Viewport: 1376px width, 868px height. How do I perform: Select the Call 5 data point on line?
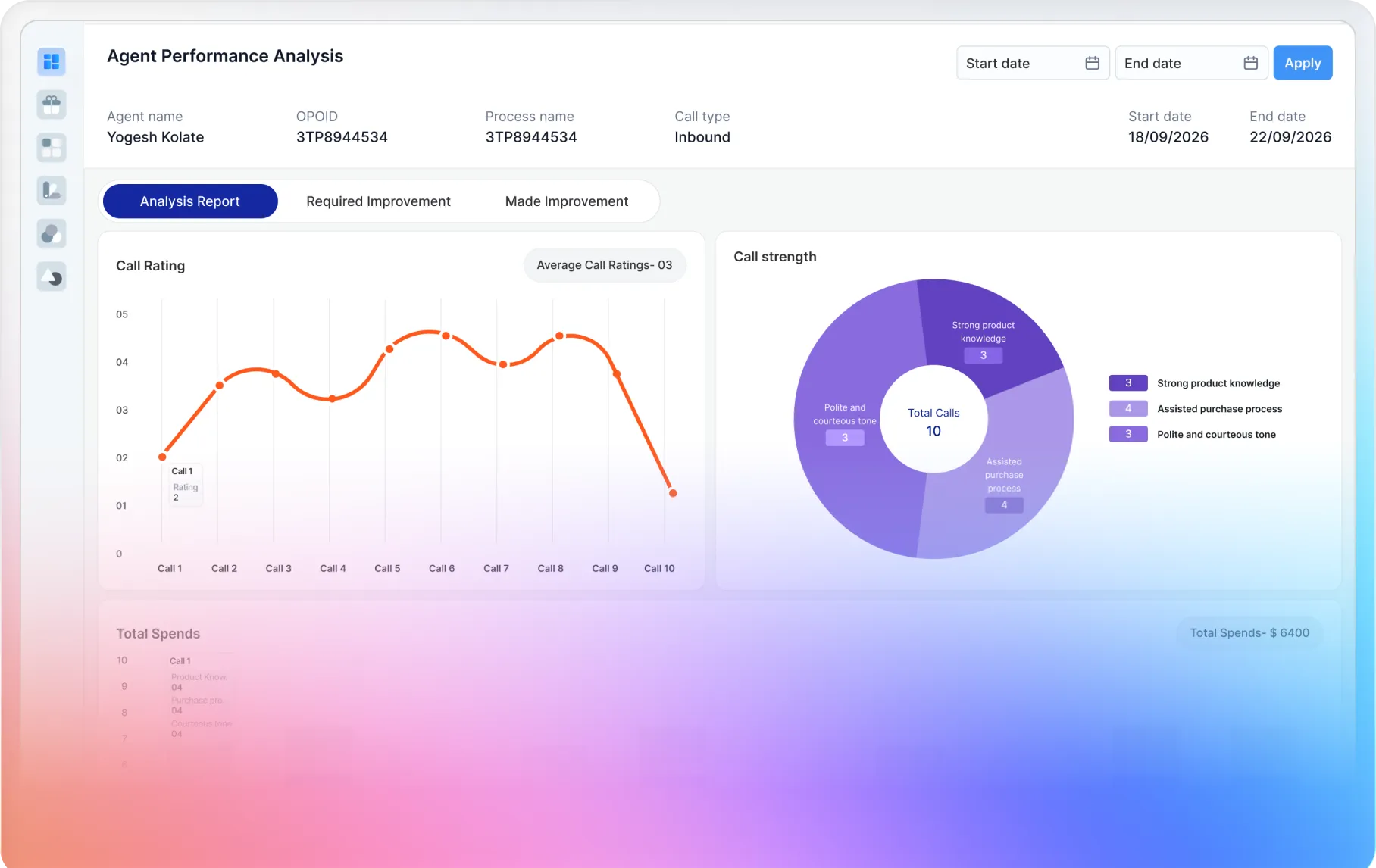(x=389, y=349)
